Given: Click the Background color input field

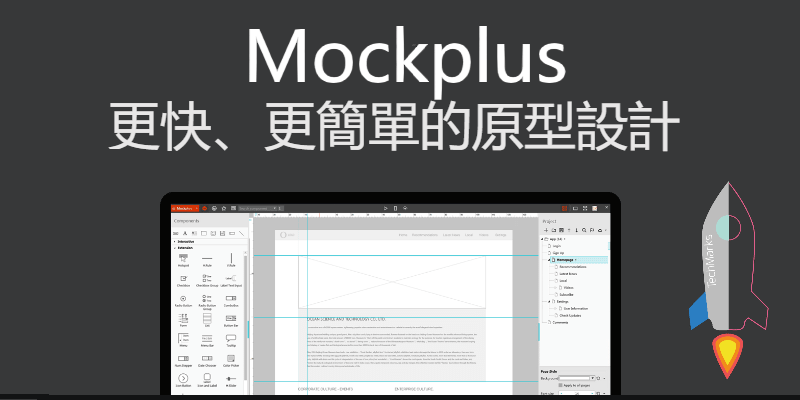Looking at the screenshot, I should tap(578, 378).
